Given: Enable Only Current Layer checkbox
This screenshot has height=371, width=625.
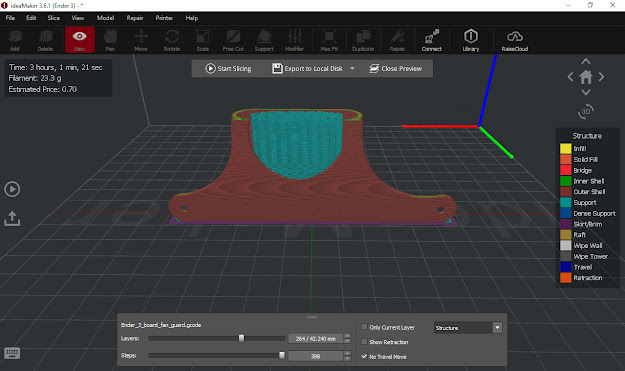Looking at the screenshot, I should tap(364, 327).
